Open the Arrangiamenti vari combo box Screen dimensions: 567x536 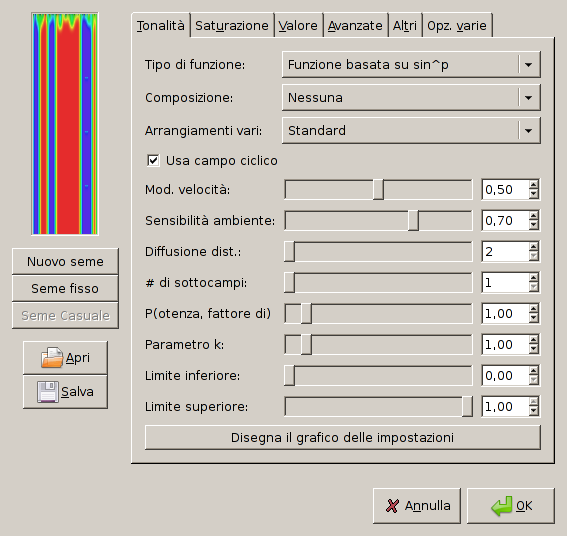411,130
